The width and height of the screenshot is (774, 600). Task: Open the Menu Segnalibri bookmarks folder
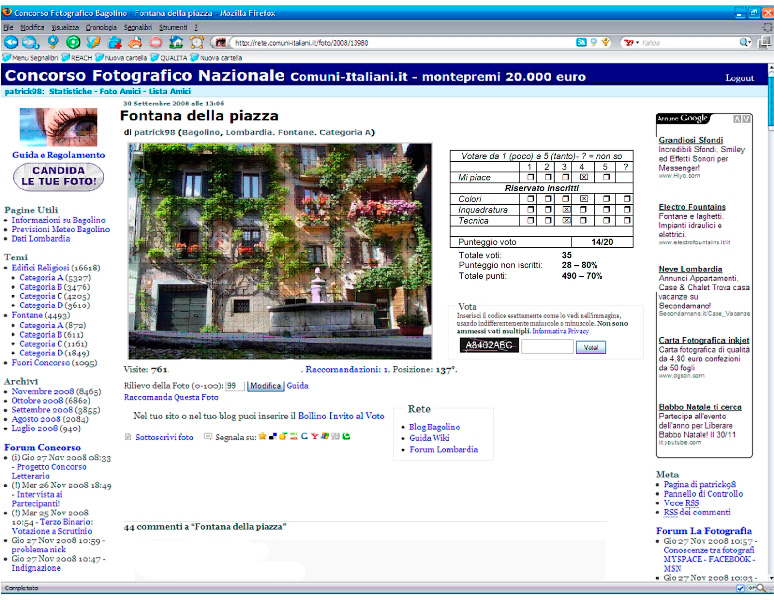tap(31, 58)
